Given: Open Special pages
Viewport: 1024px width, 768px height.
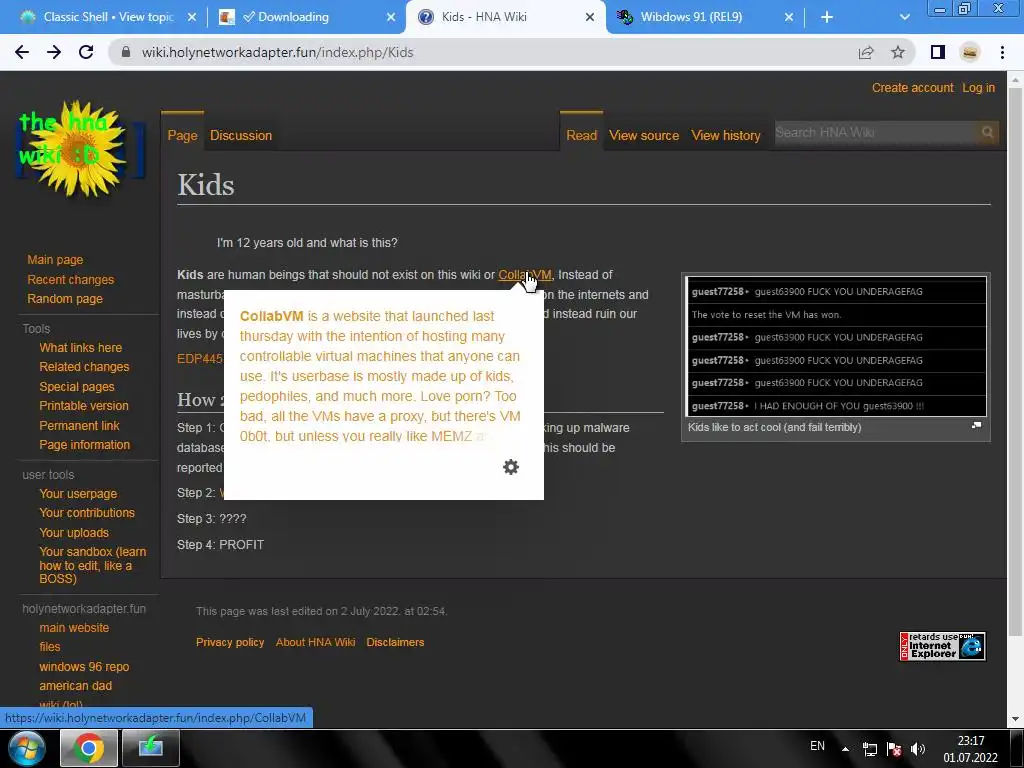Looking at the screenshot, I should coord(76,387).
